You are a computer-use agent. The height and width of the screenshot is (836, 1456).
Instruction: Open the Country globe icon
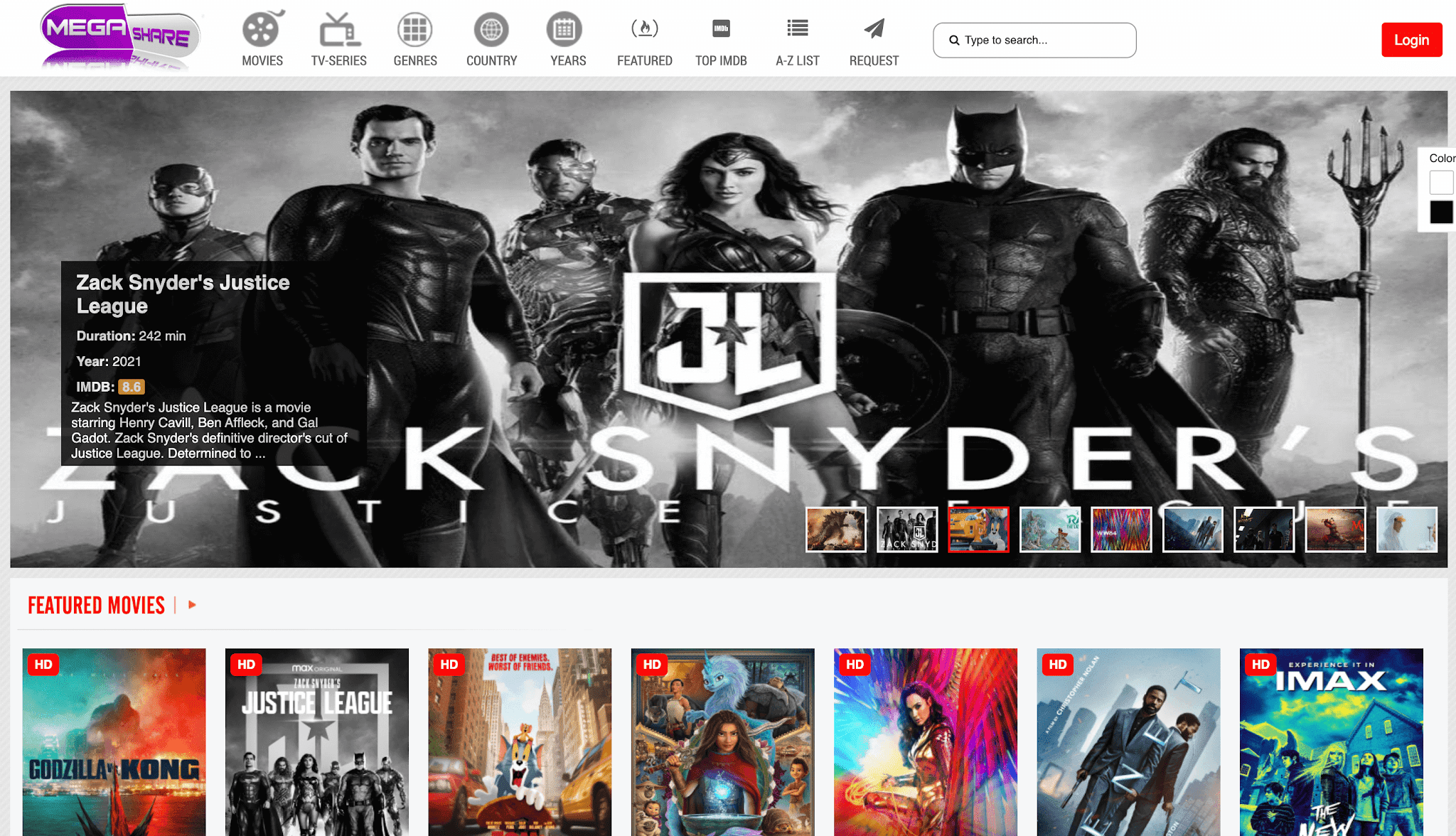491,29
